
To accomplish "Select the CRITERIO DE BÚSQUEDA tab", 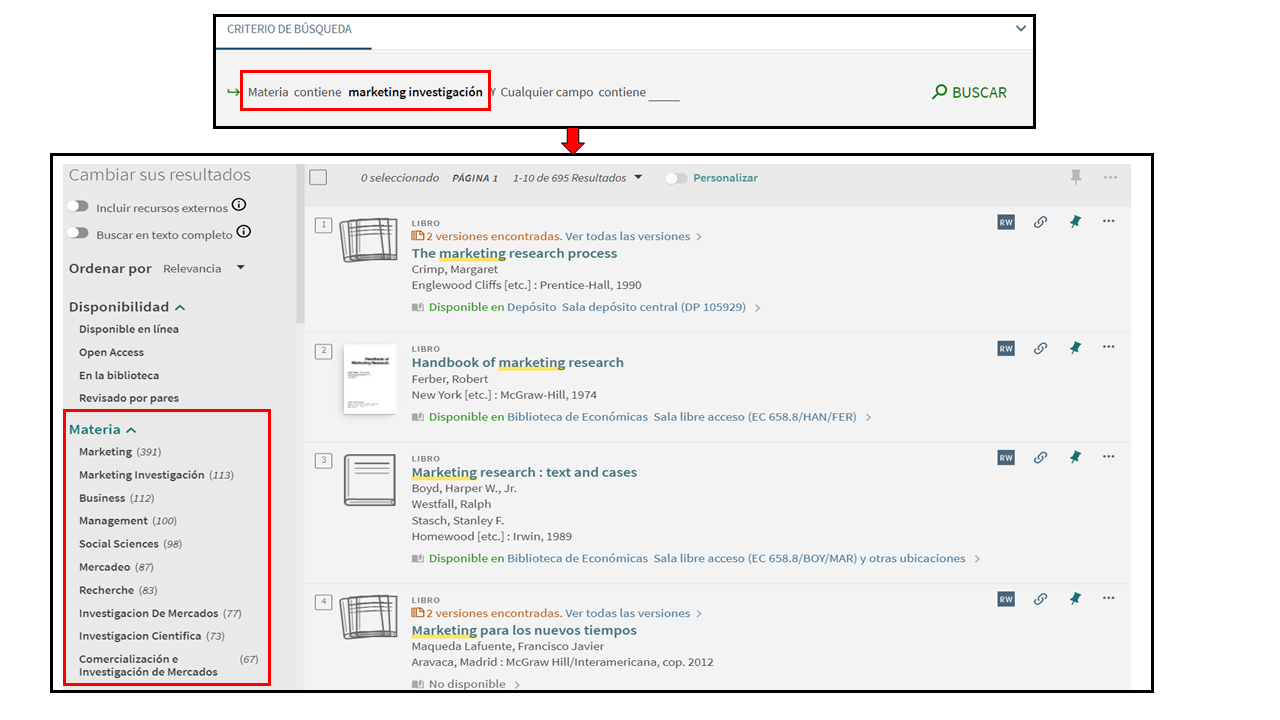I will (289, 30).
